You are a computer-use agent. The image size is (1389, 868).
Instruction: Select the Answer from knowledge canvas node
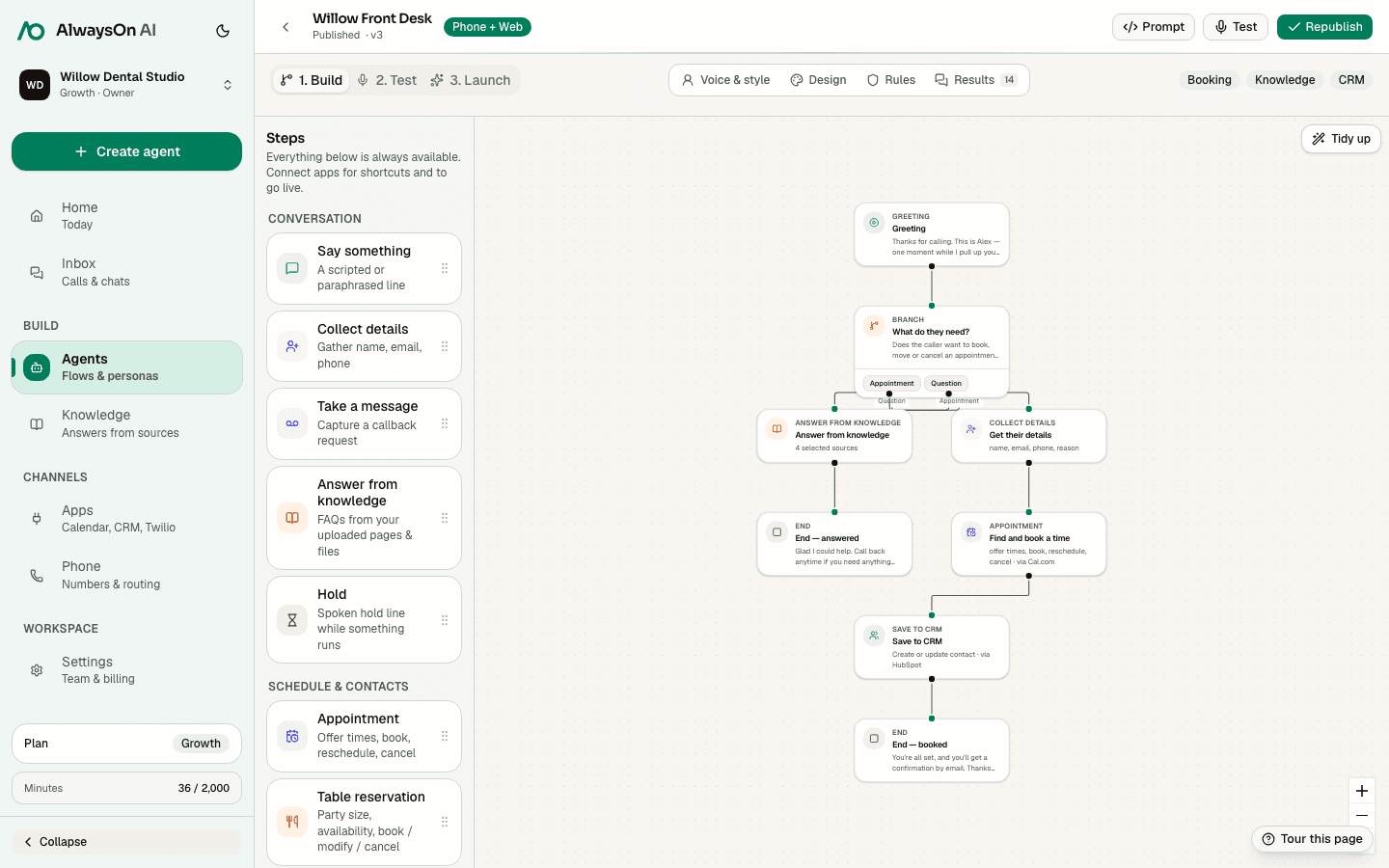(x=834, y=436)
